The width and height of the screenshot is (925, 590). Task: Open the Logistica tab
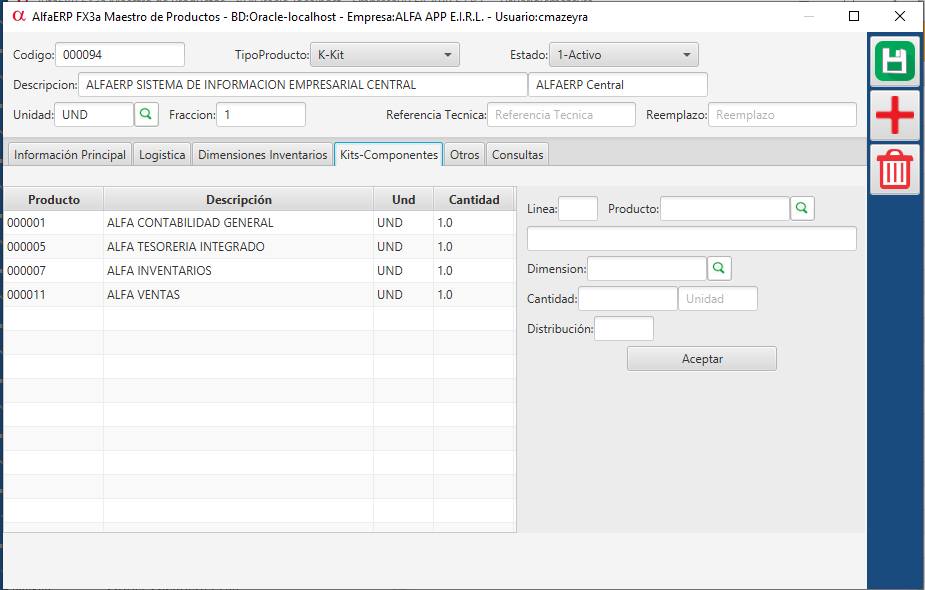coord(162,155)
